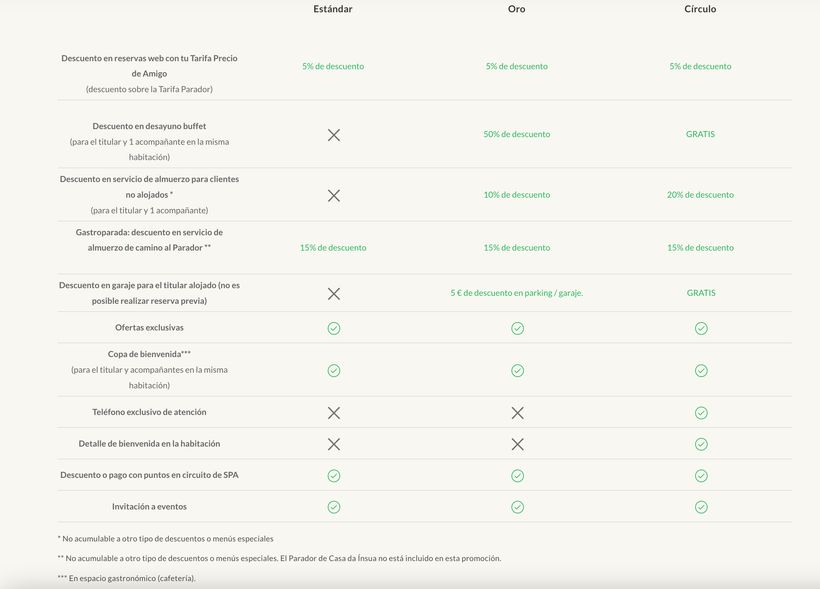
Task: Click '5 € de descuento en parking / garaje'
Action: [517, 293]
